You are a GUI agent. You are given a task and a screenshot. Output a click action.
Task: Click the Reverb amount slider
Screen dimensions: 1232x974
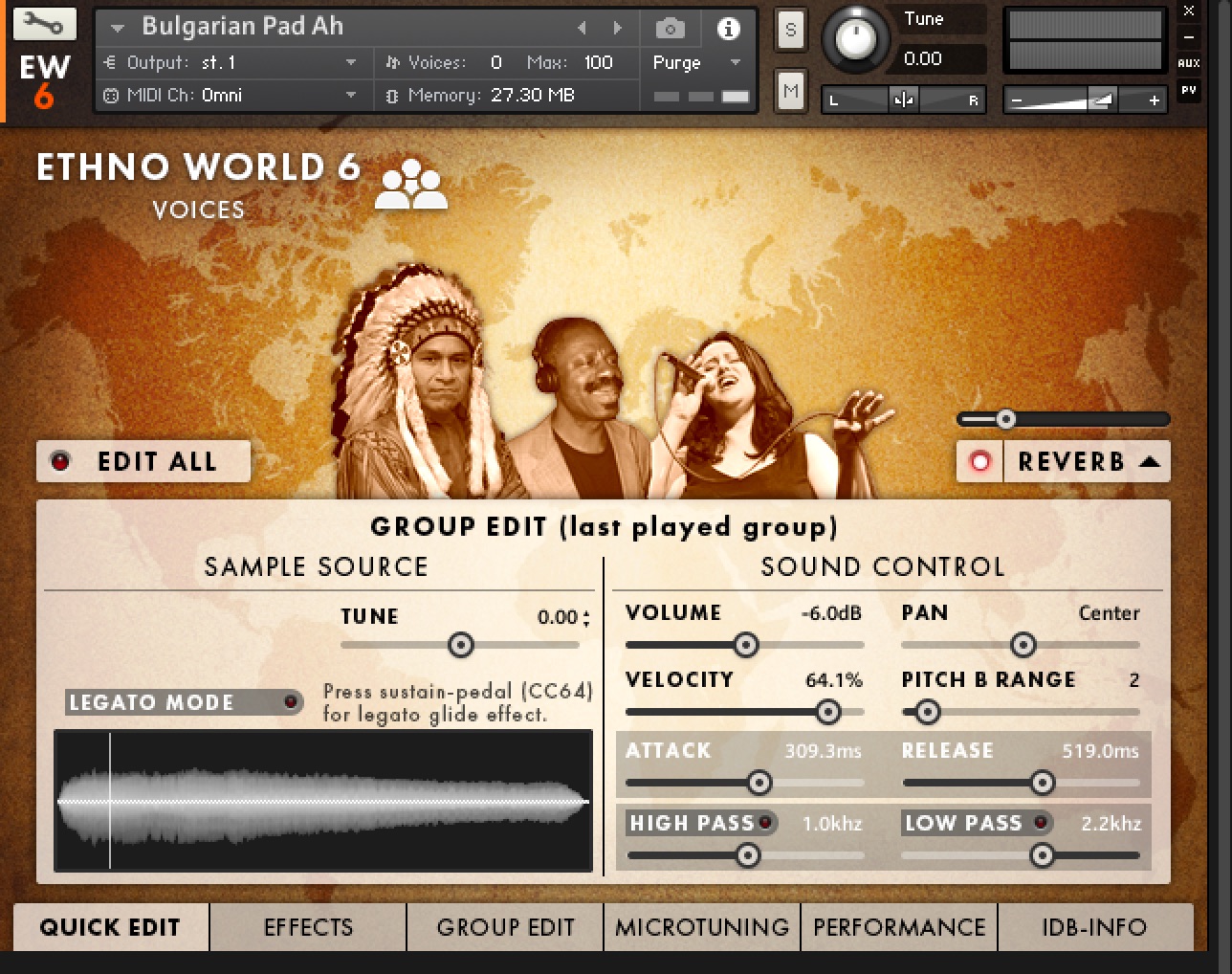tap(1063, 419)
